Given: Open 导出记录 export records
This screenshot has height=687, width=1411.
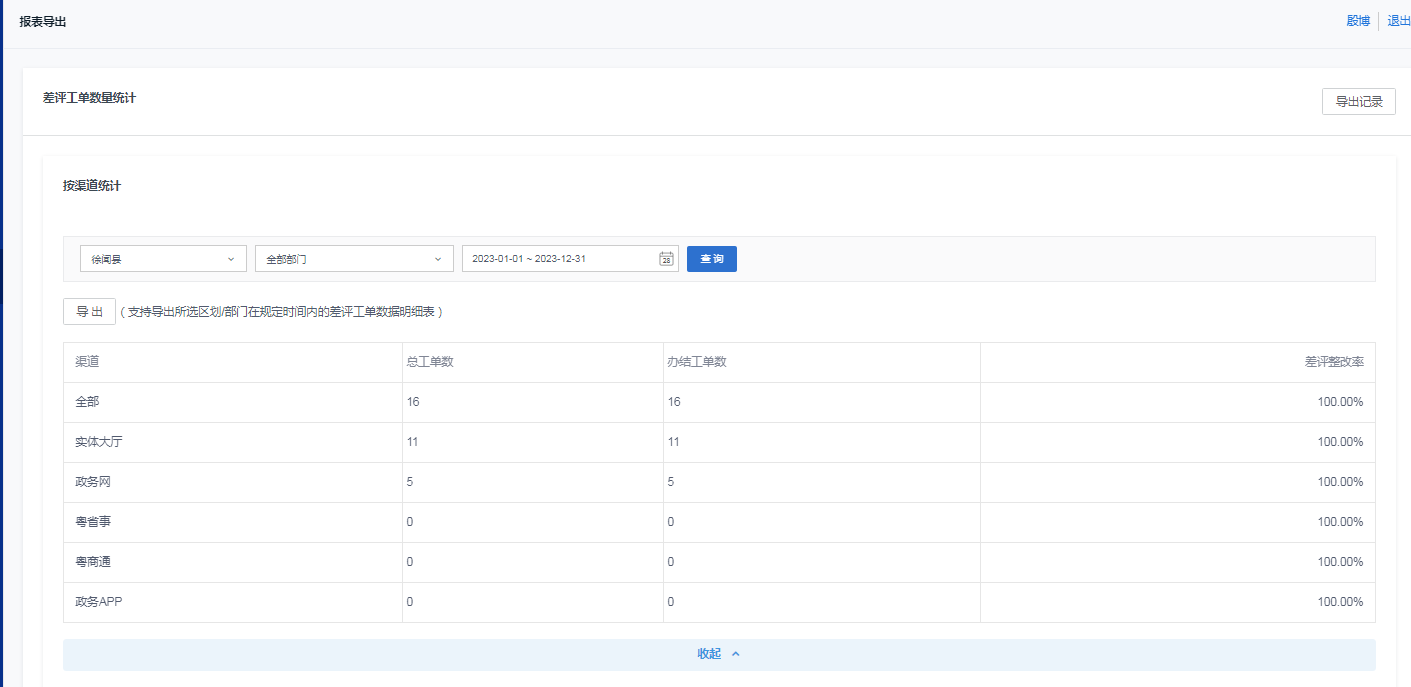Looking at the screenshot, I should tap(1358, 101).
